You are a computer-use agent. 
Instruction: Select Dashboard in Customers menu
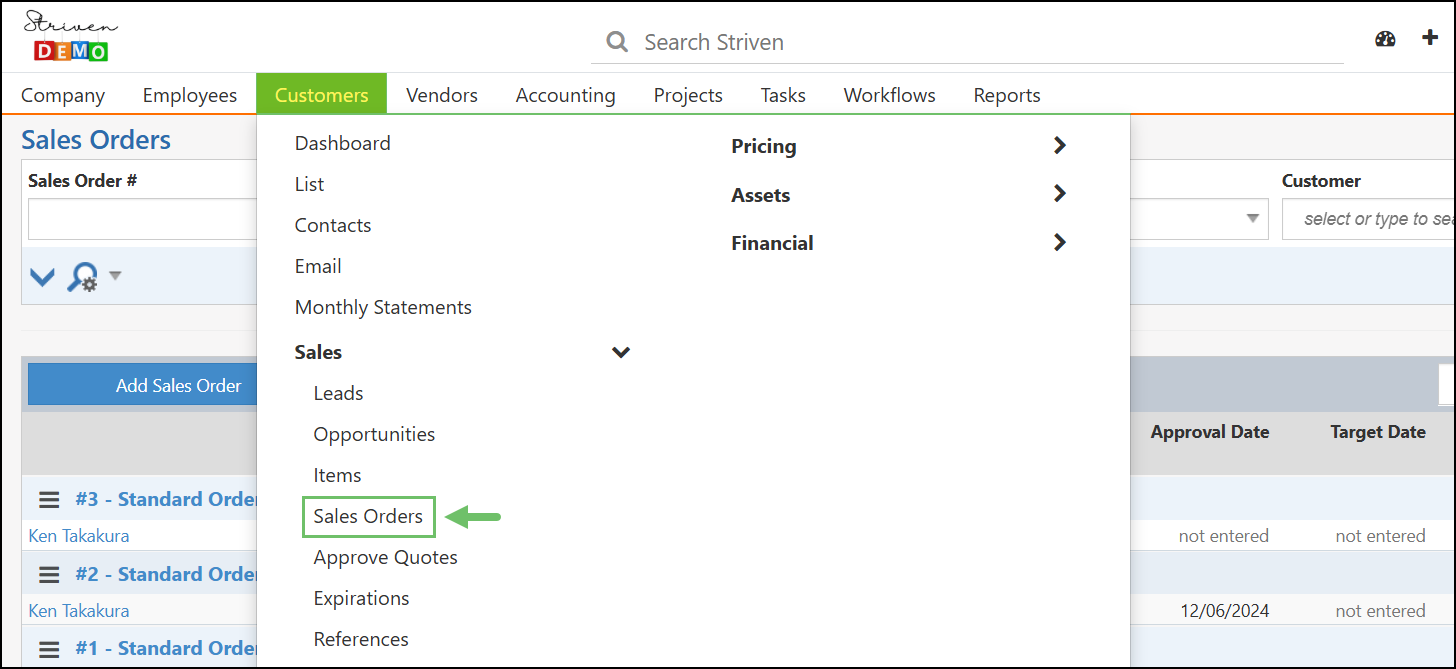[343, 143]
